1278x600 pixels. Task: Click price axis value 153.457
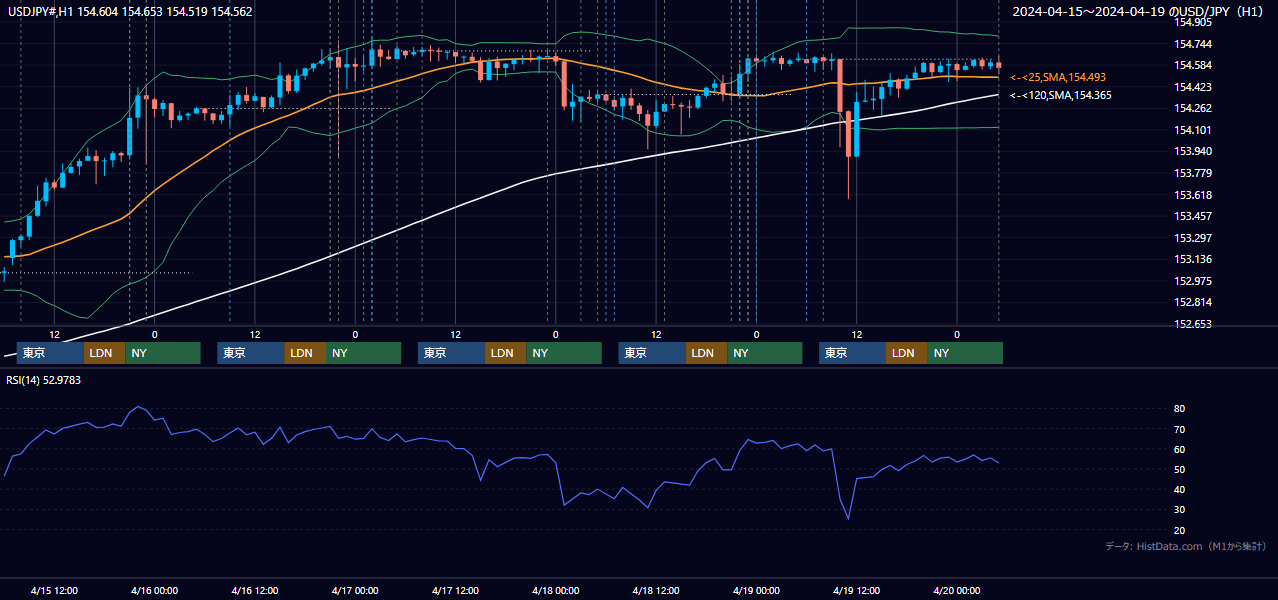(1193, 216)
